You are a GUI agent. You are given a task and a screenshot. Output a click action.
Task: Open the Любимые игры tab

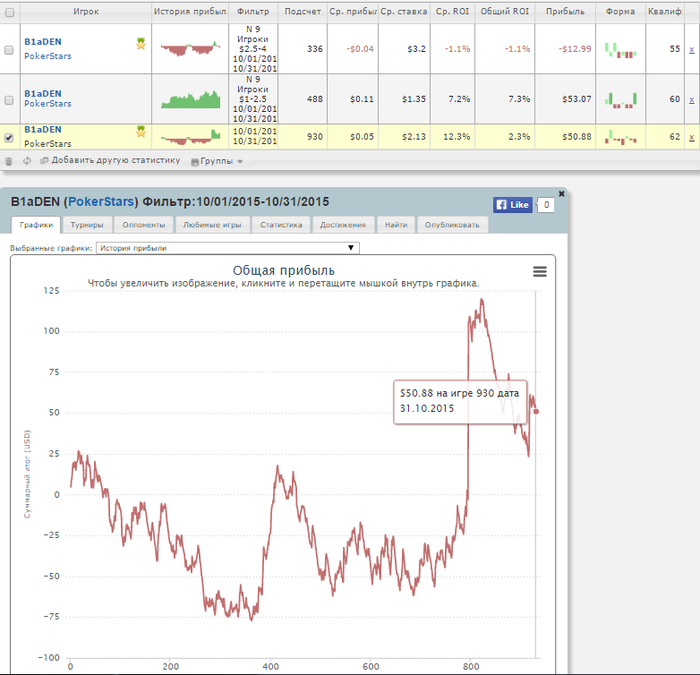pos(212,225)
